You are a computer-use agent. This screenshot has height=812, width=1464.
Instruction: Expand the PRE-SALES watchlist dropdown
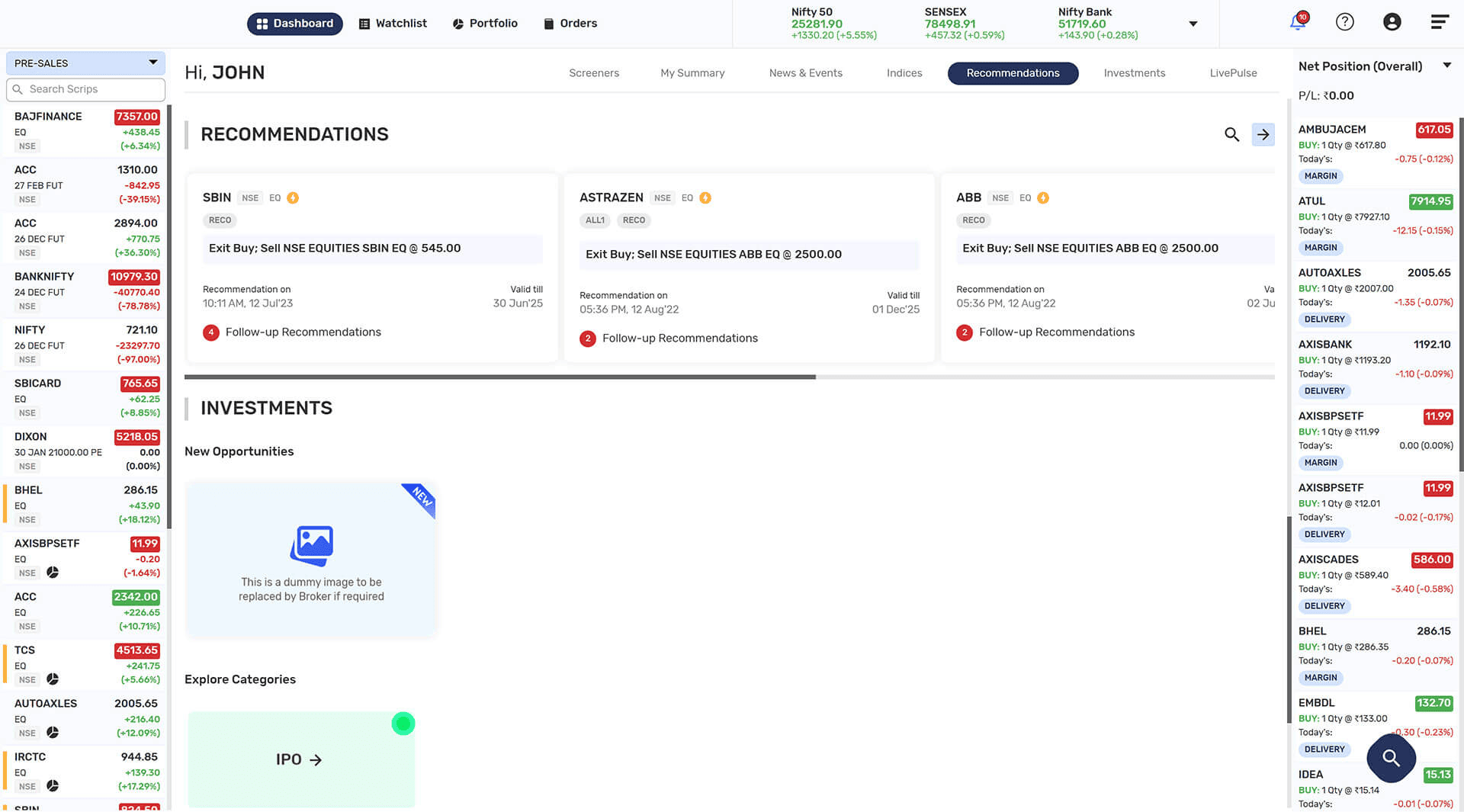click(85, 63)
